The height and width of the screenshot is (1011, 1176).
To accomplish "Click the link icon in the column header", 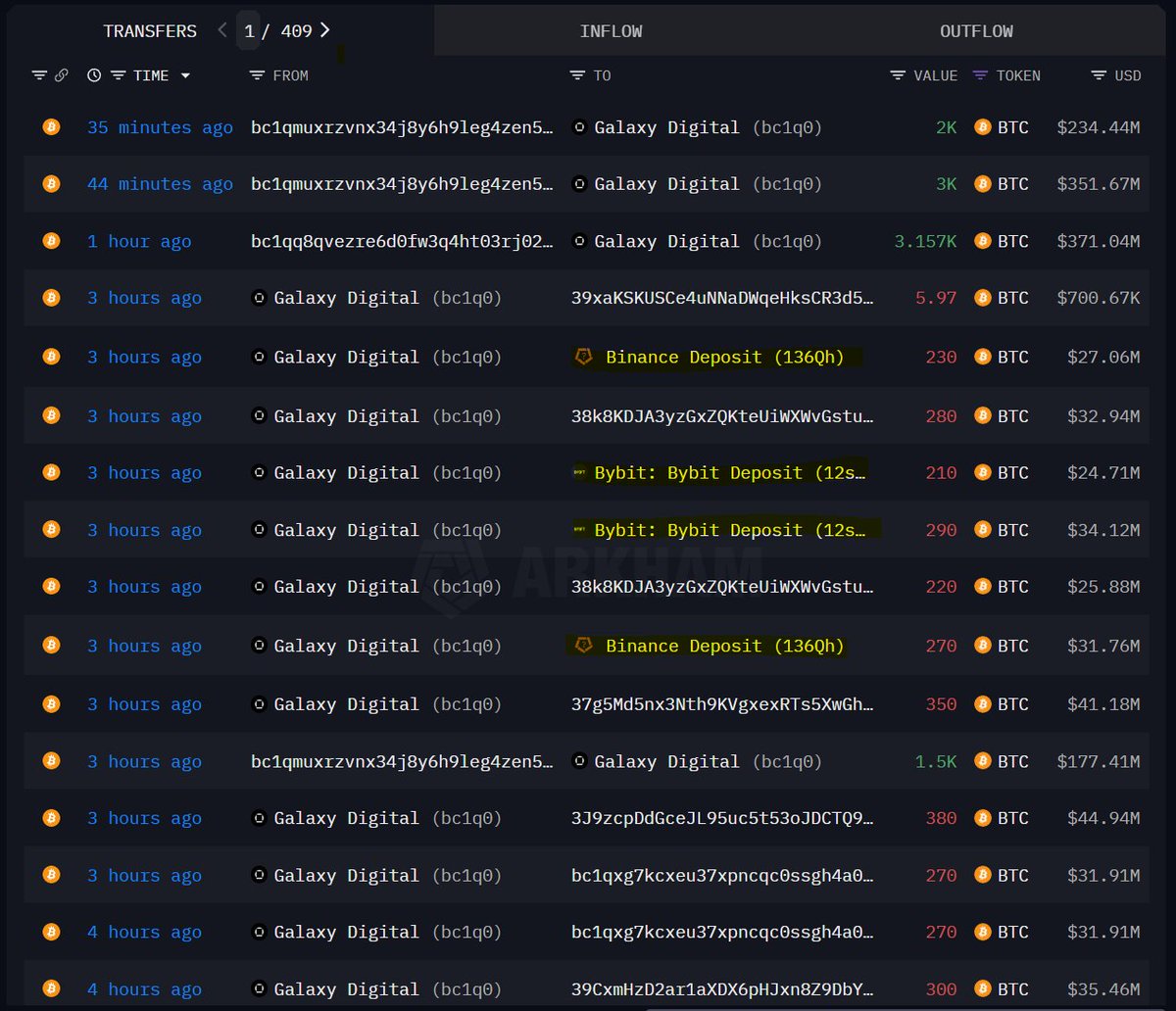I will click(x=61, y=75).
